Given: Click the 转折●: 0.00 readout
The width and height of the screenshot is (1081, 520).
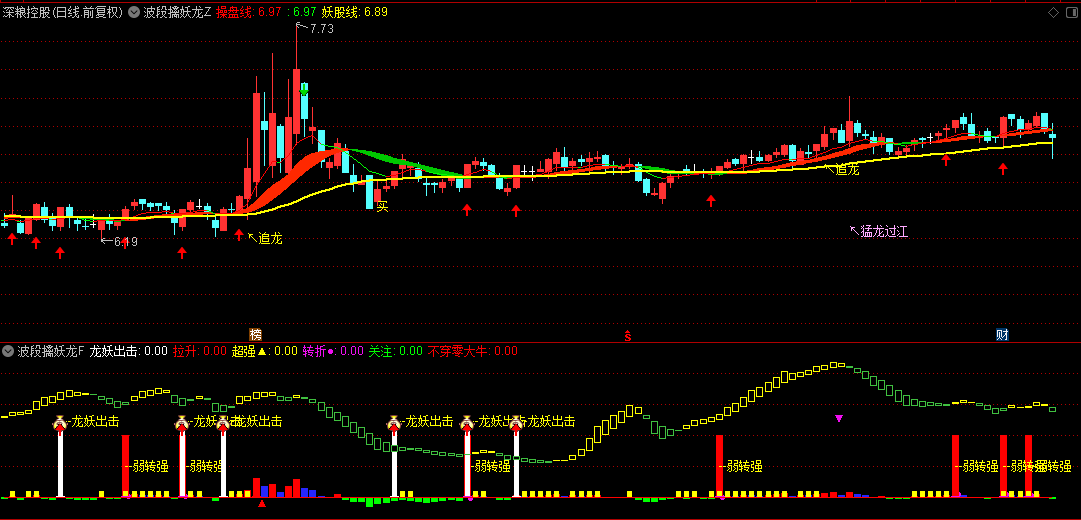Looking at the screenshot, I should (x=333, y=351).
